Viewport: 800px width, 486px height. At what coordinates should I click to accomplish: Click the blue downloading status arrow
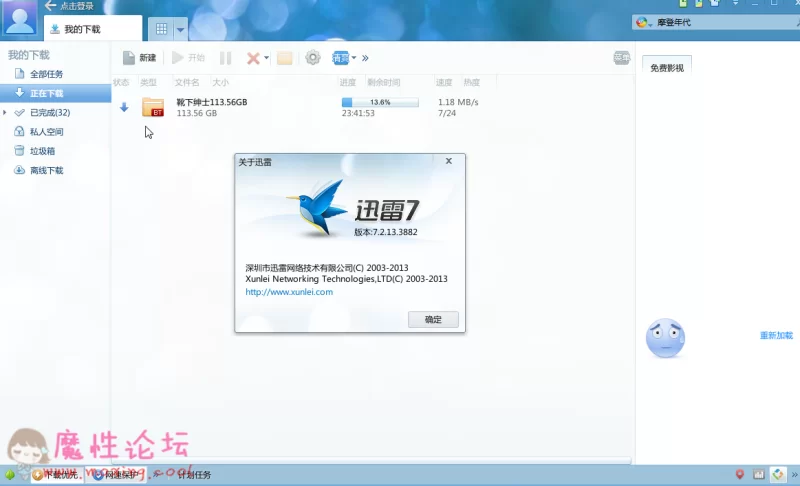124,107
